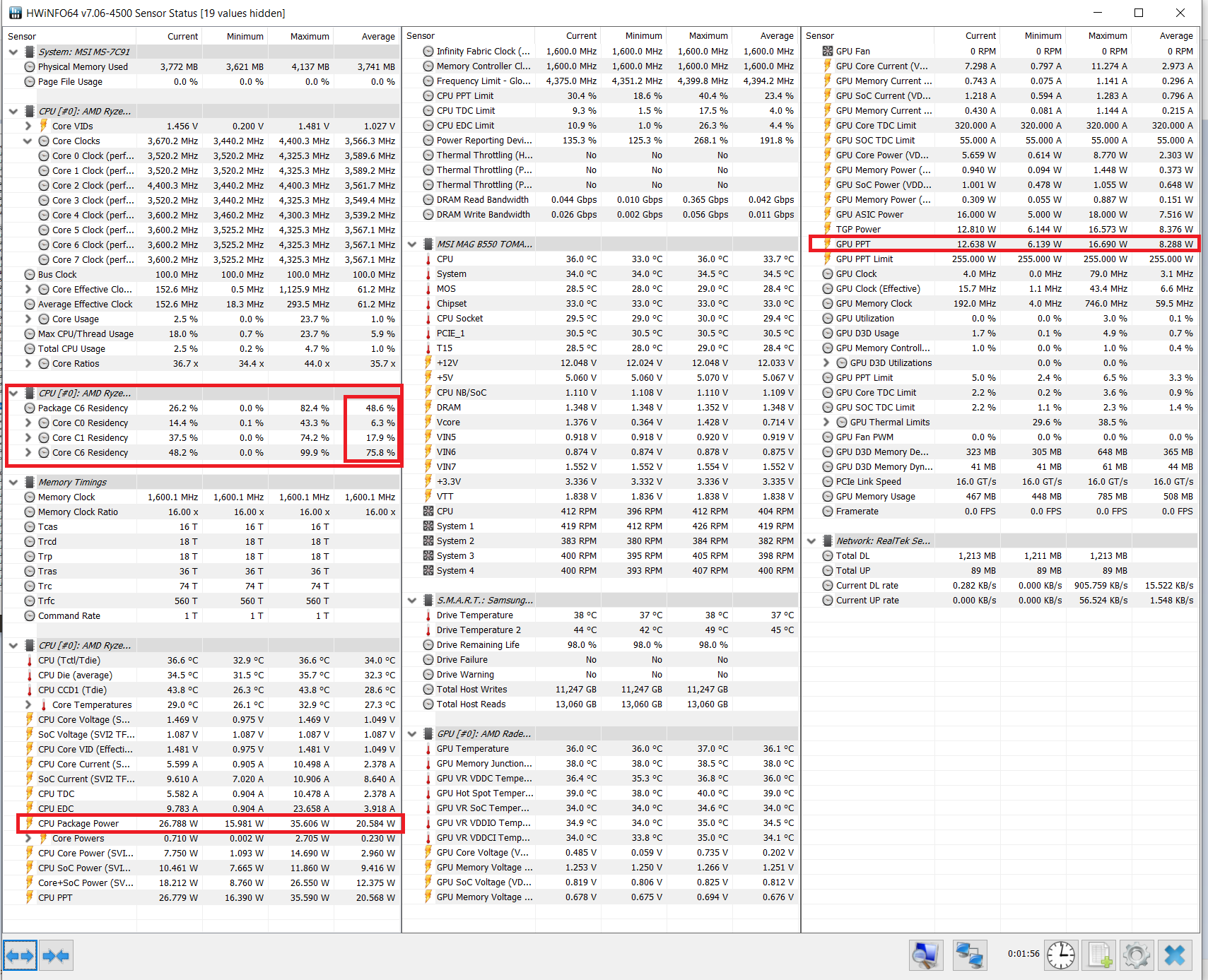This screenshot has height=980, width=1208.
Task: Select the Drive Remaining Life row label
Action: [x=478, y=644]
